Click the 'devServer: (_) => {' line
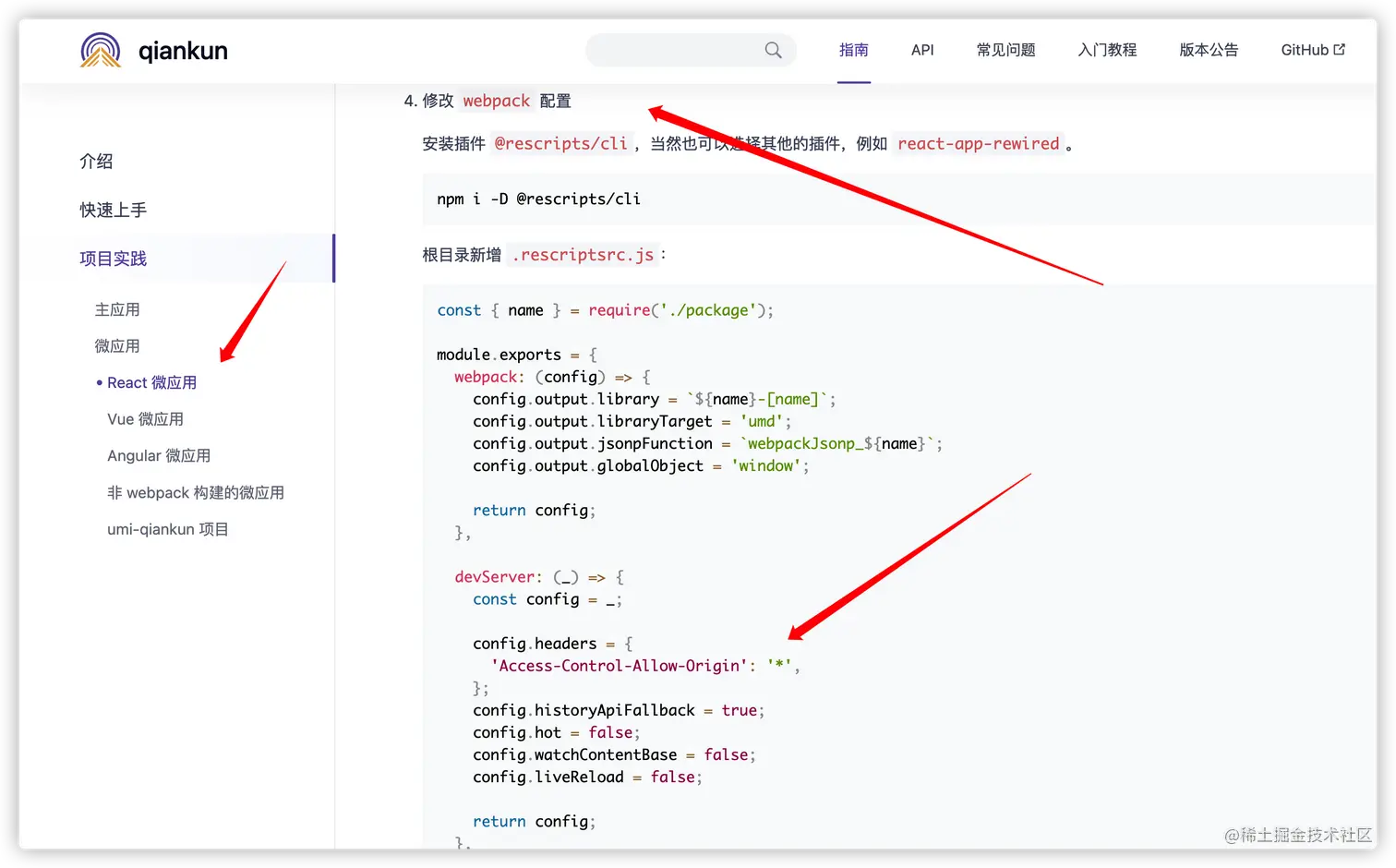 pyautogui.click(x=539, y=577)
